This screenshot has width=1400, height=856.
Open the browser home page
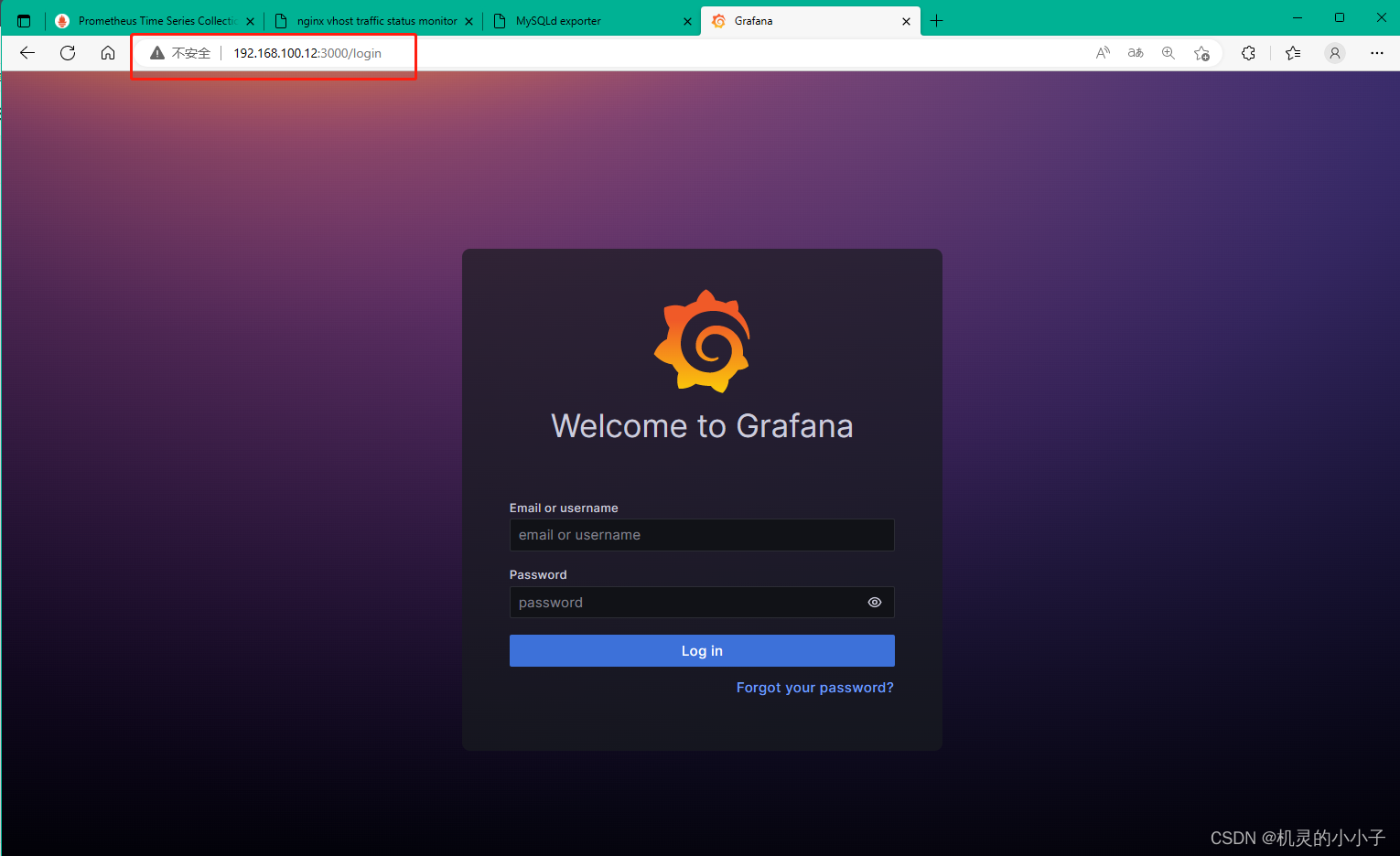coord(108,53)
